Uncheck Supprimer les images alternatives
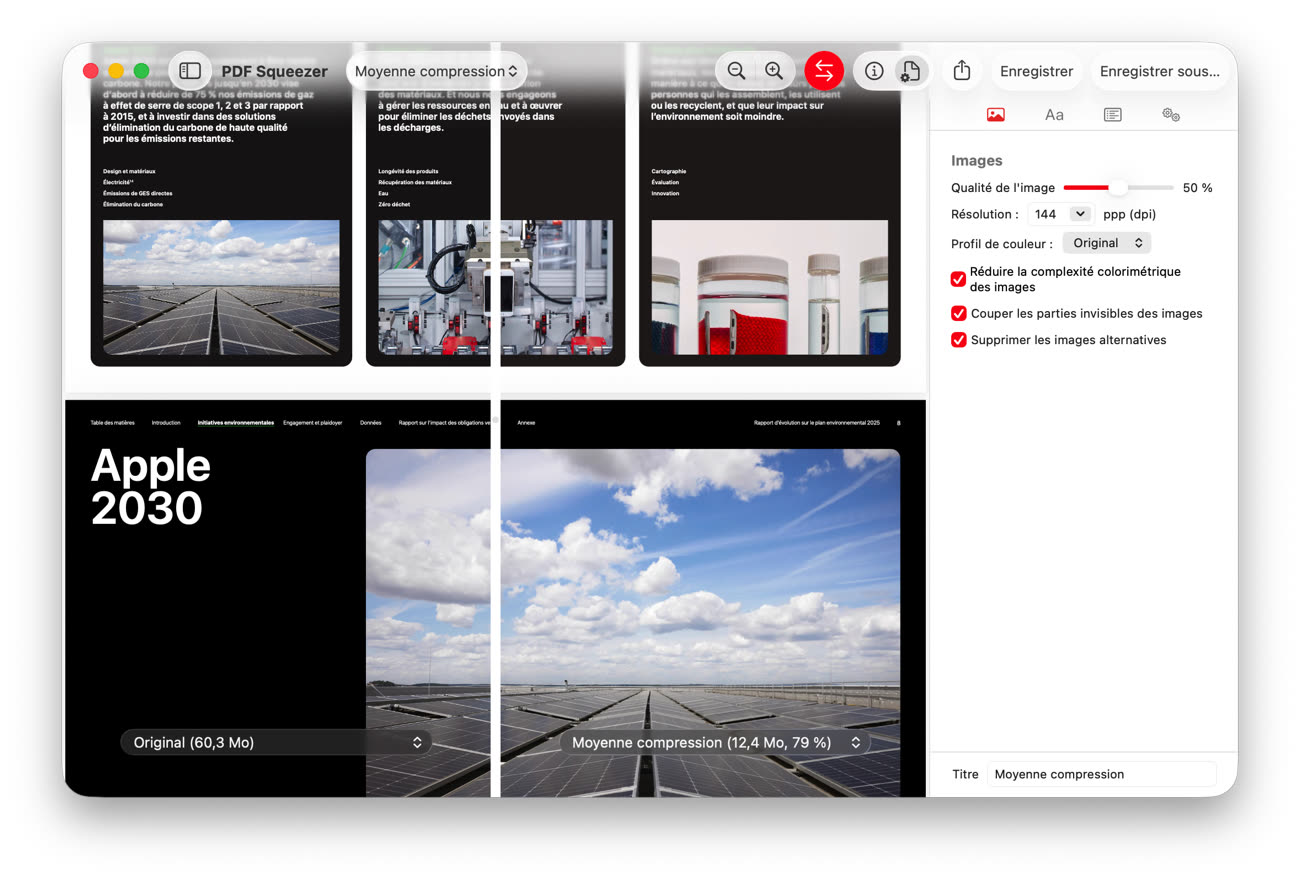The width and height of the screenshot is (1300, 879). pos(958,340)
